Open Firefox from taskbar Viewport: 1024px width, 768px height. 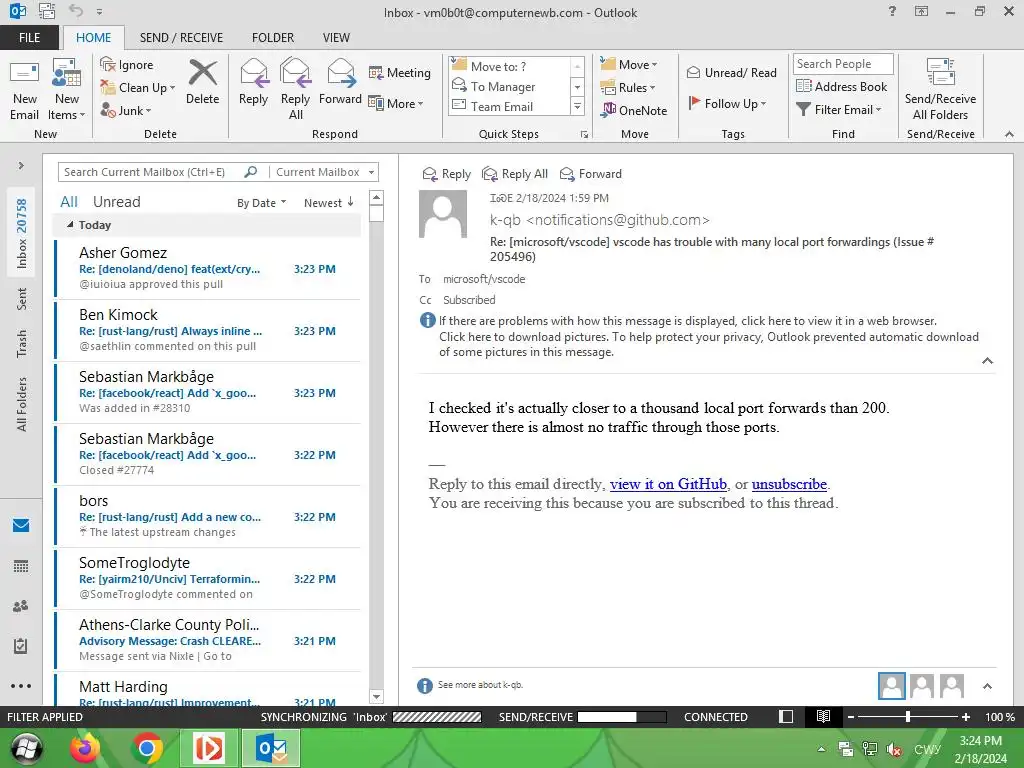tap(86, 748)
